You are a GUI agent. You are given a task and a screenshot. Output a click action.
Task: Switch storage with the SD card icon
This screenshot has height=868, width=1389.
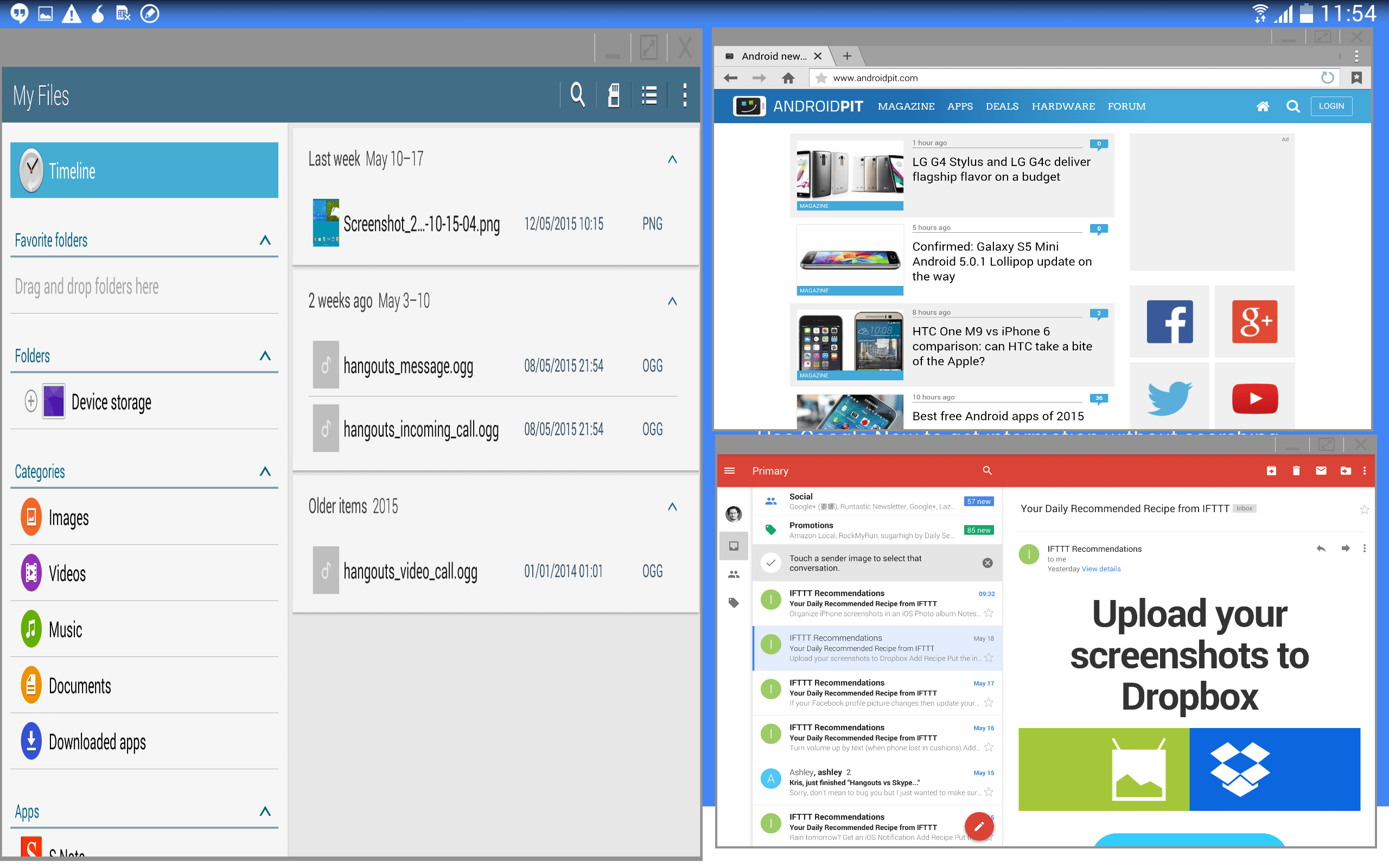[x=613, y=95]
